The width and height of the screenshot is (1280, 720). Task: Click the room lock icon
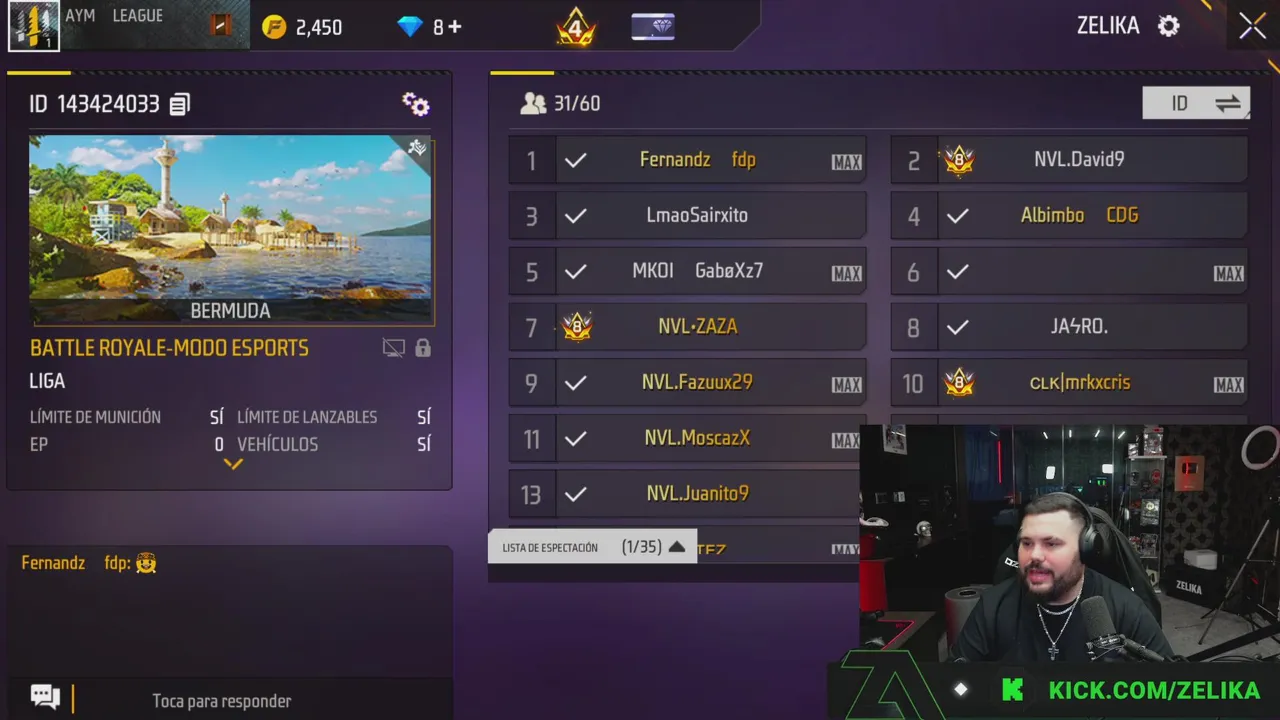point(423,348)
